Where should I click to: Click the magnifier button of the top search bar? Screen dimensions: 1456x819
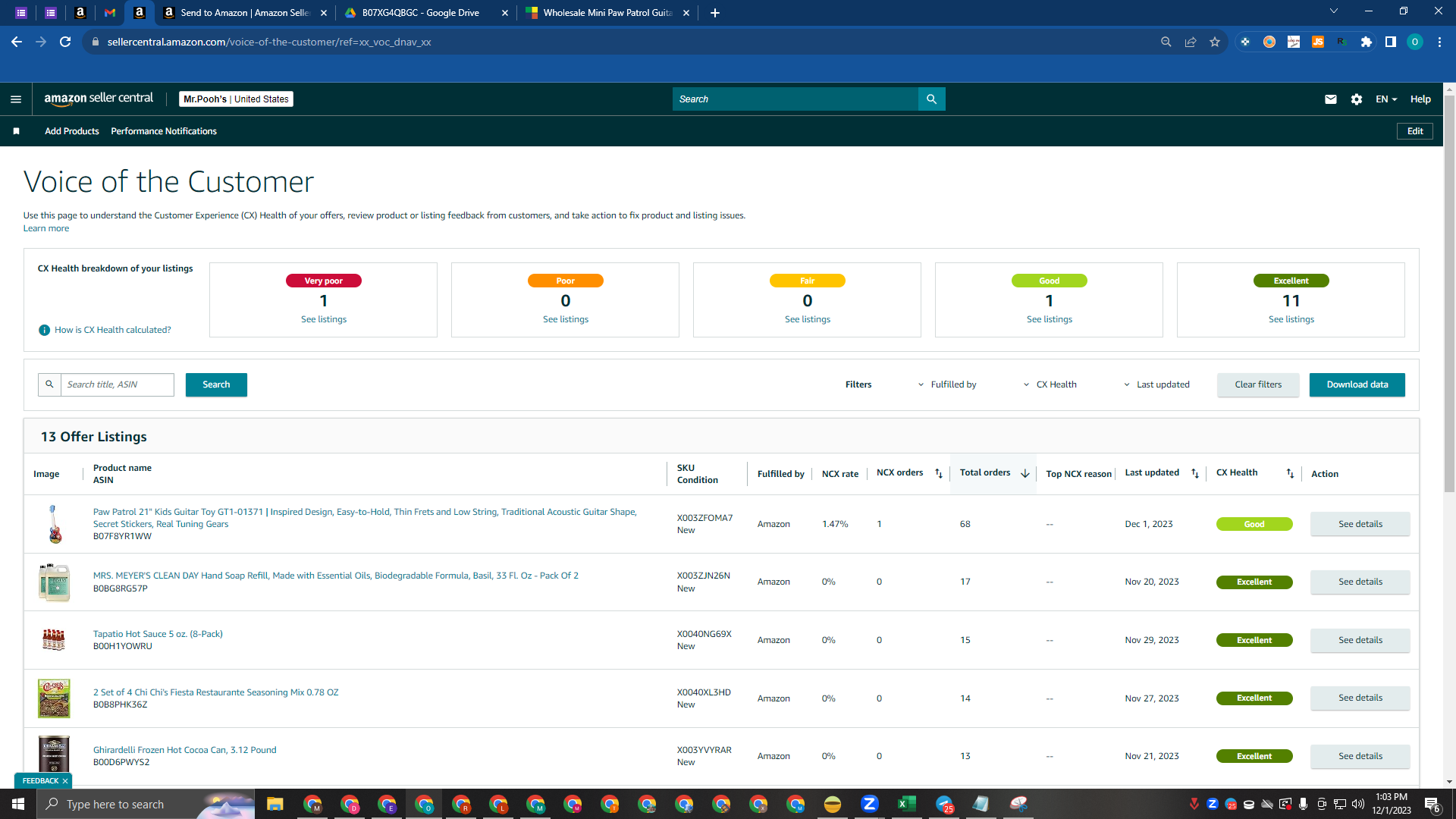[931, 99]
